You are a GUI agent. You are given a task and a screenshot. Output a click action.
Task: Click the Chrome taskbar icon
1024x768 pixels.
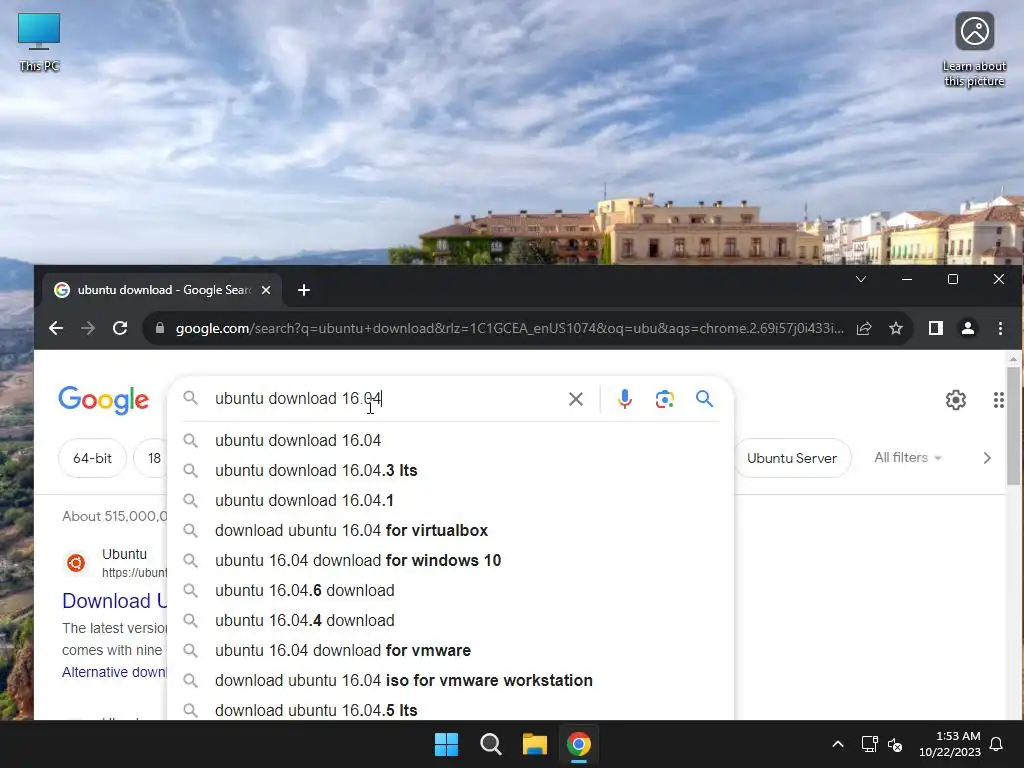(579, 744)
